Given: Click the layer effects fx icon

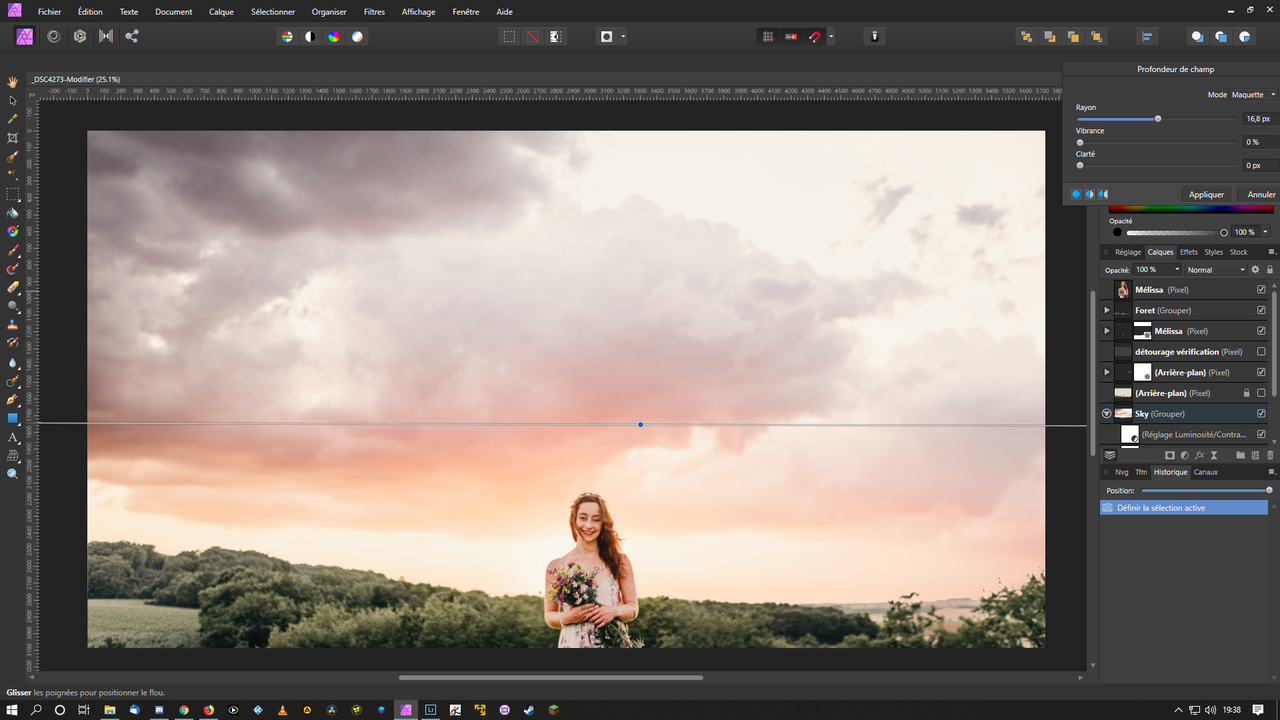Looking at the screenshot, I should pos(1199,455).
